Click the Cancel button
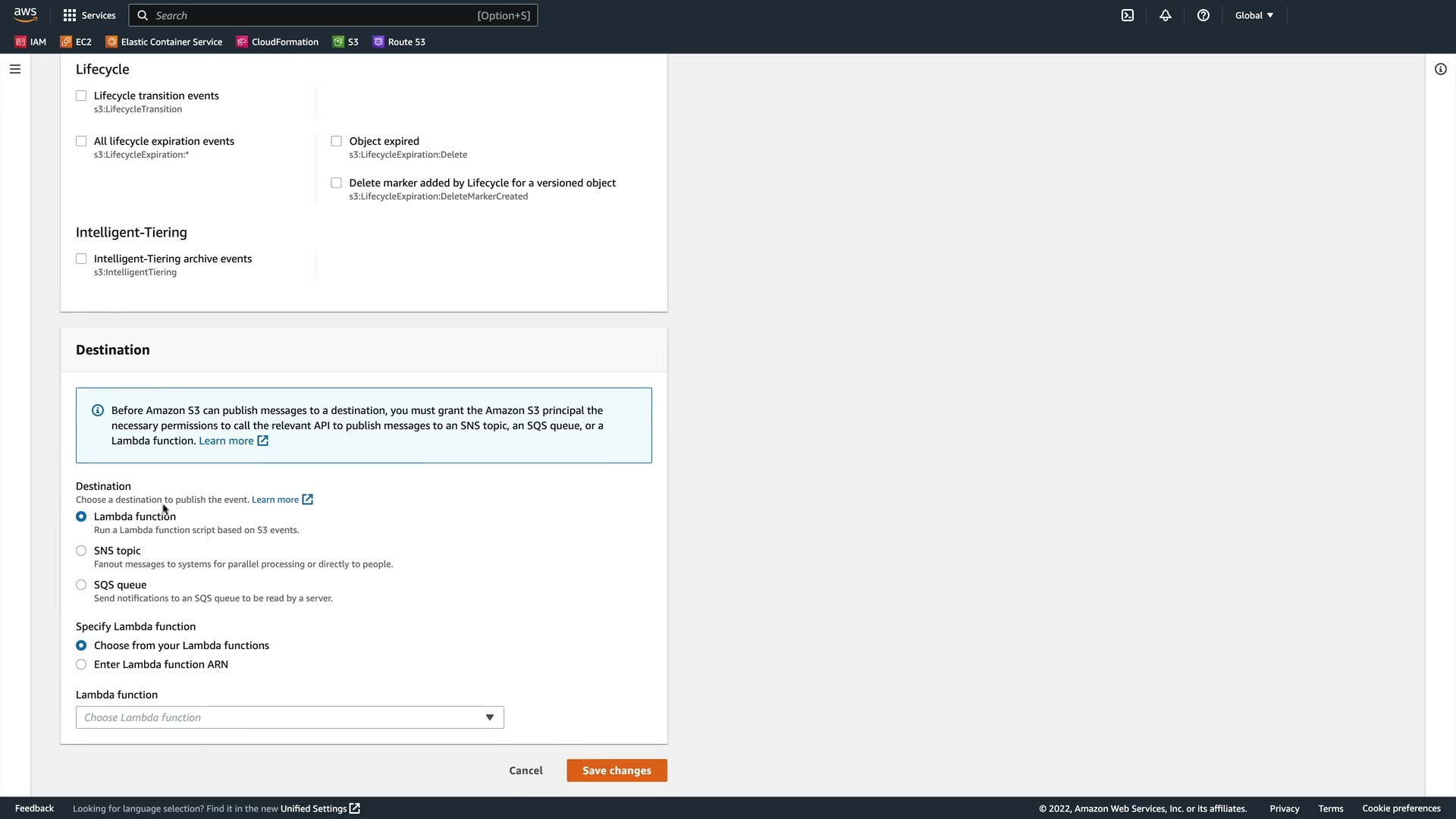Screen dimensions: 1456x819 pos(526,770)
